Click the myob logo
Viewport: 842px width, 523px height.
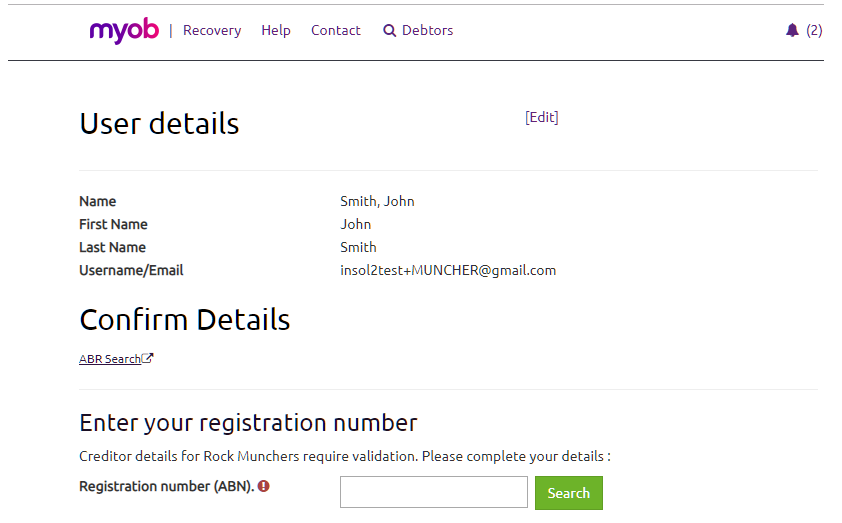point(124,31)
